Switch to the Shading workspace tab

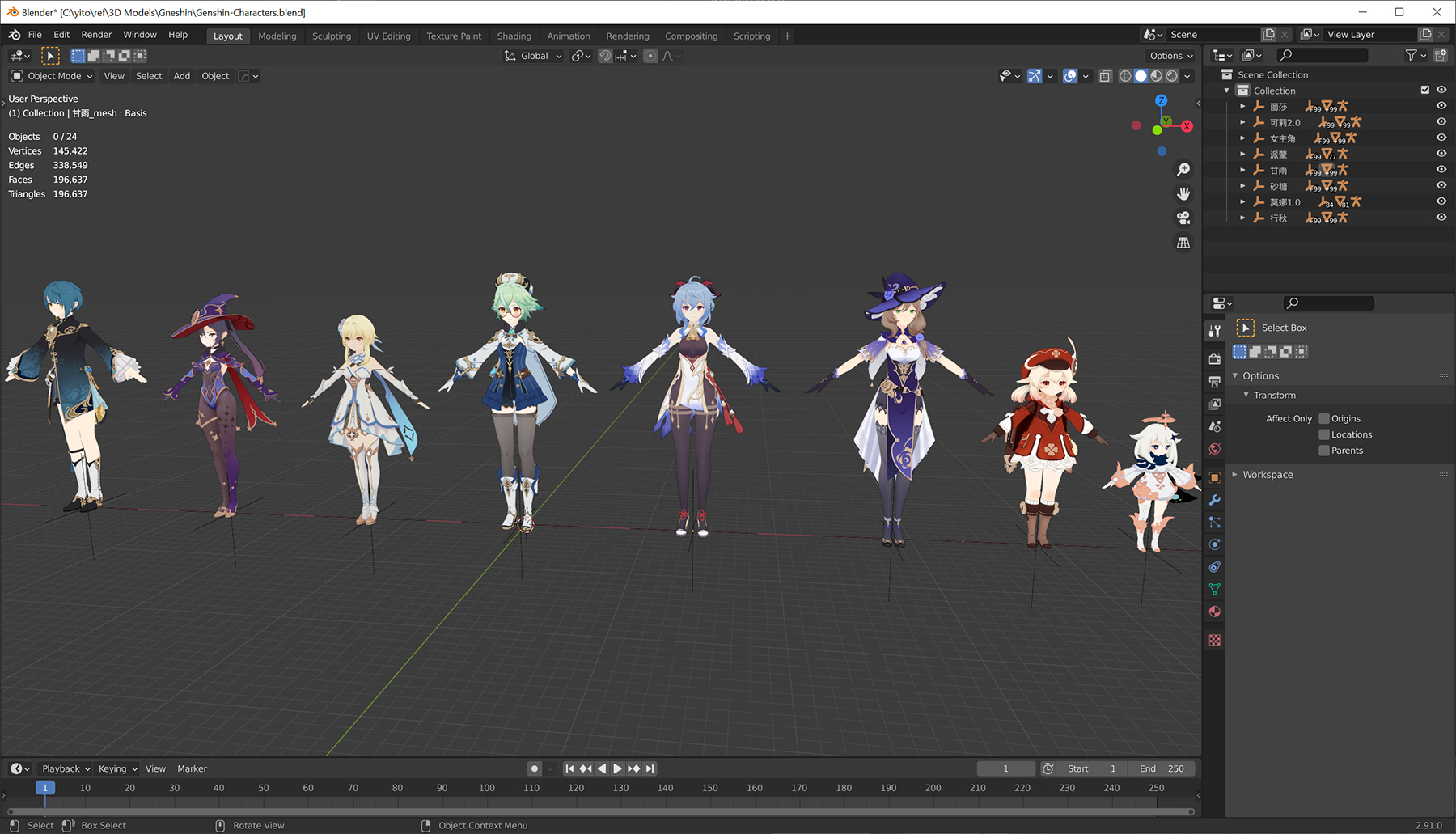pyautogui.click(x=514, y=36)
